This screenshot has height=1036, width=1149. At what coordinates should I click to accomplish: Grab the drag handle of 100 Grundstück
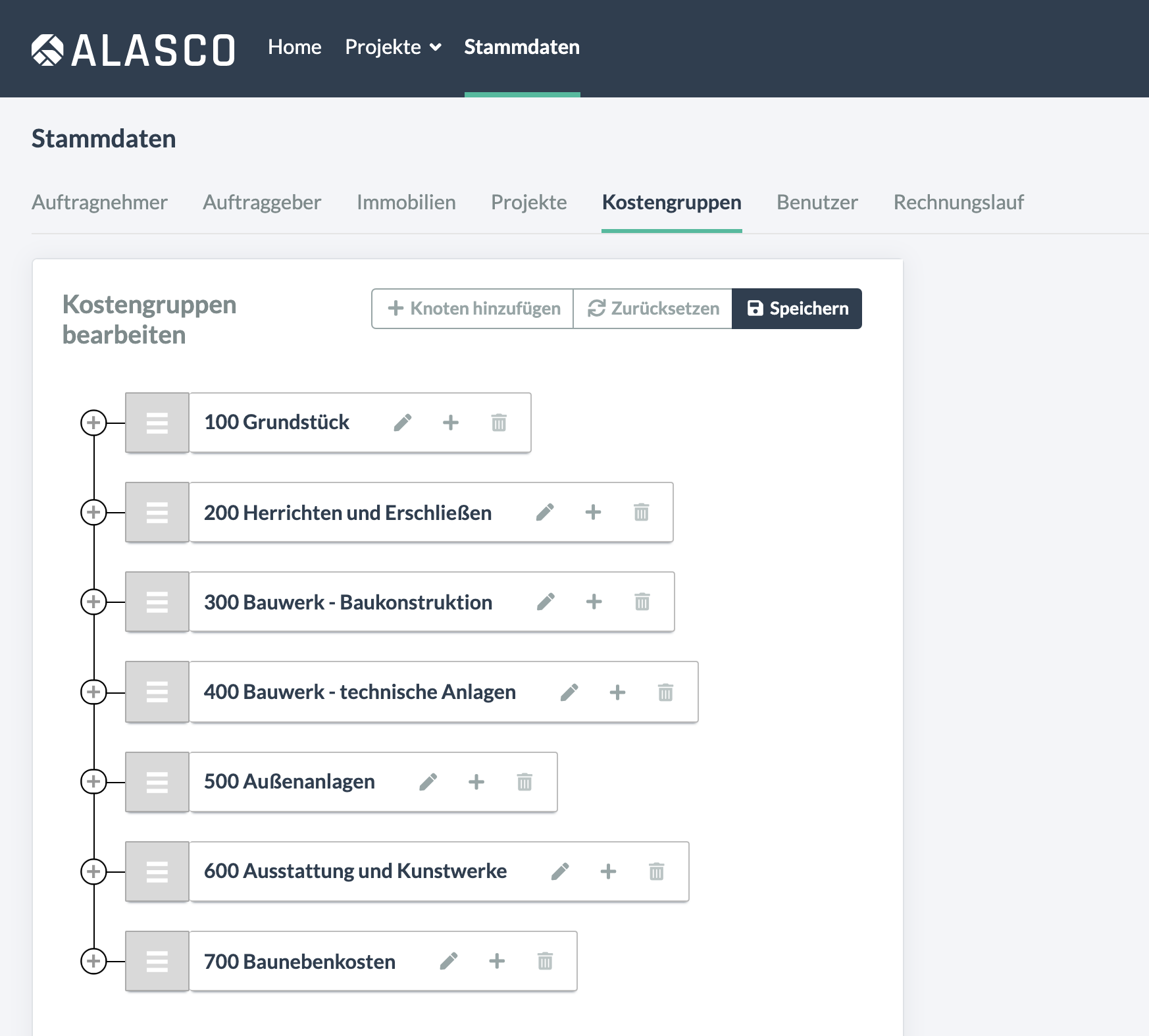point(157,423)
